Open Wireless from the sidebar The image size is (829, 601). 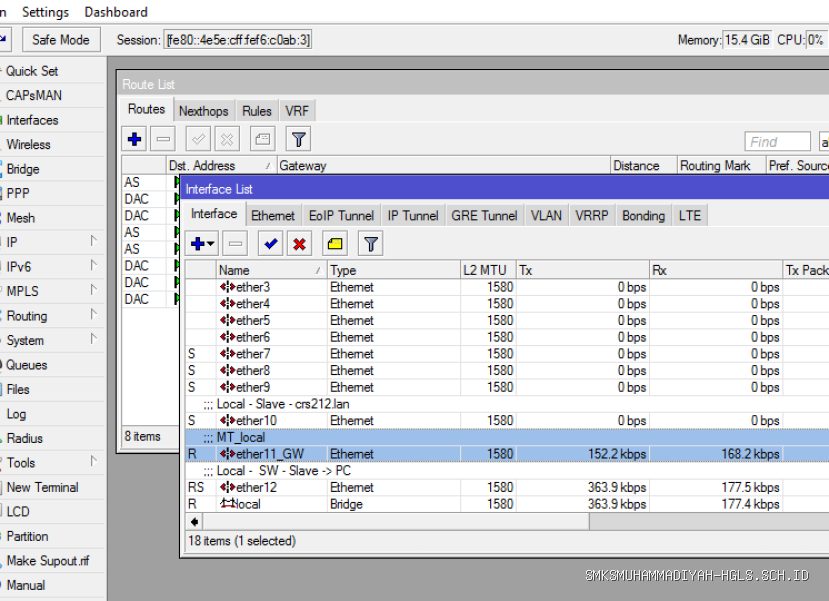click(53, 144)
